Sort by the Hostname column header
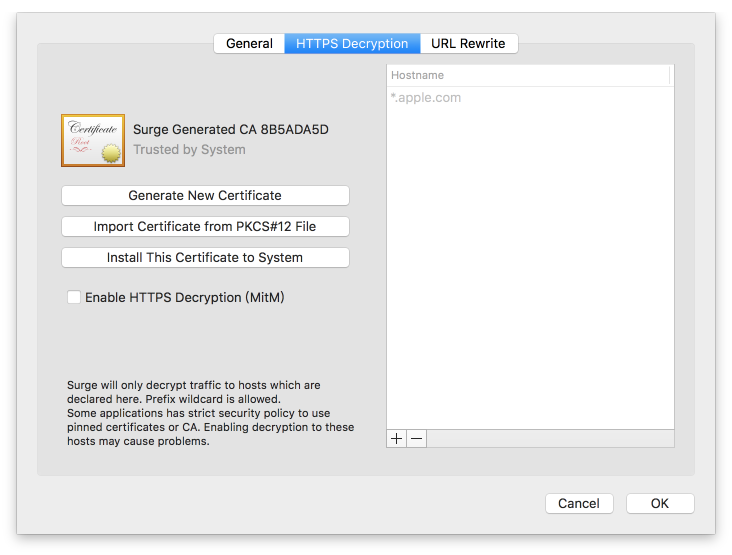This screenshot has width=732, height=555. 527,75
